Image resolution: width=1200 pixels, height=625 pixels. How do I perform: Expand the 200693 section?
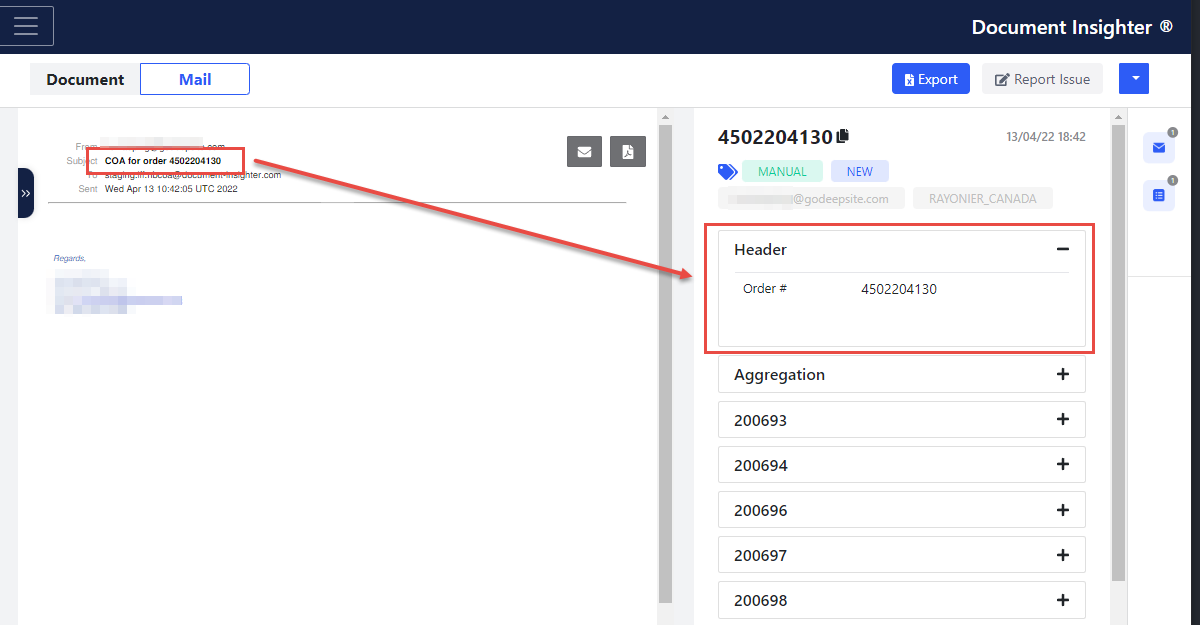pyautogui.click(x=1062, y=420)
